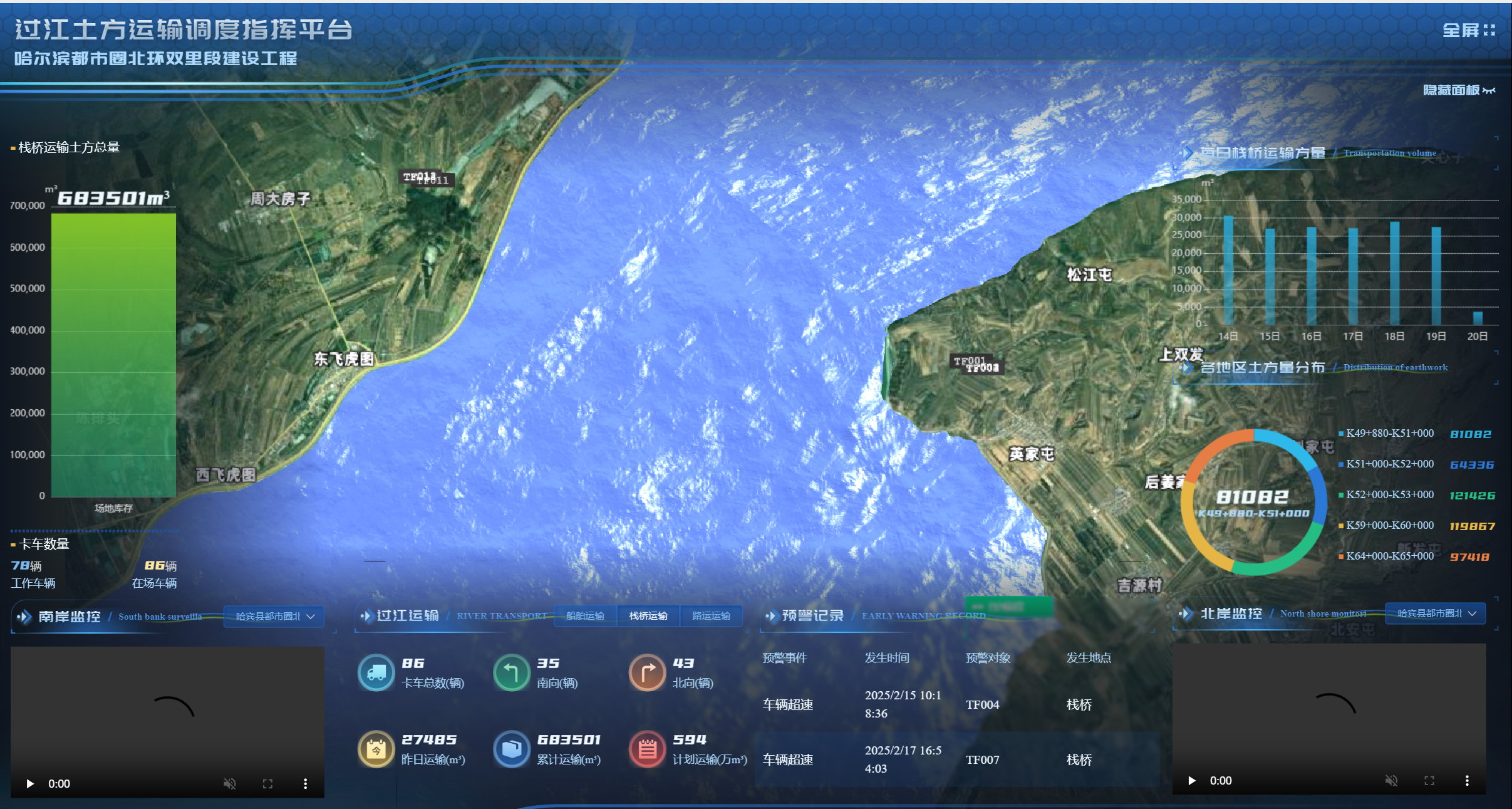The height and width of the screenshot is (809, 1512).
Task: Select legend item K49+880-K51+000
Action: 1385,433
